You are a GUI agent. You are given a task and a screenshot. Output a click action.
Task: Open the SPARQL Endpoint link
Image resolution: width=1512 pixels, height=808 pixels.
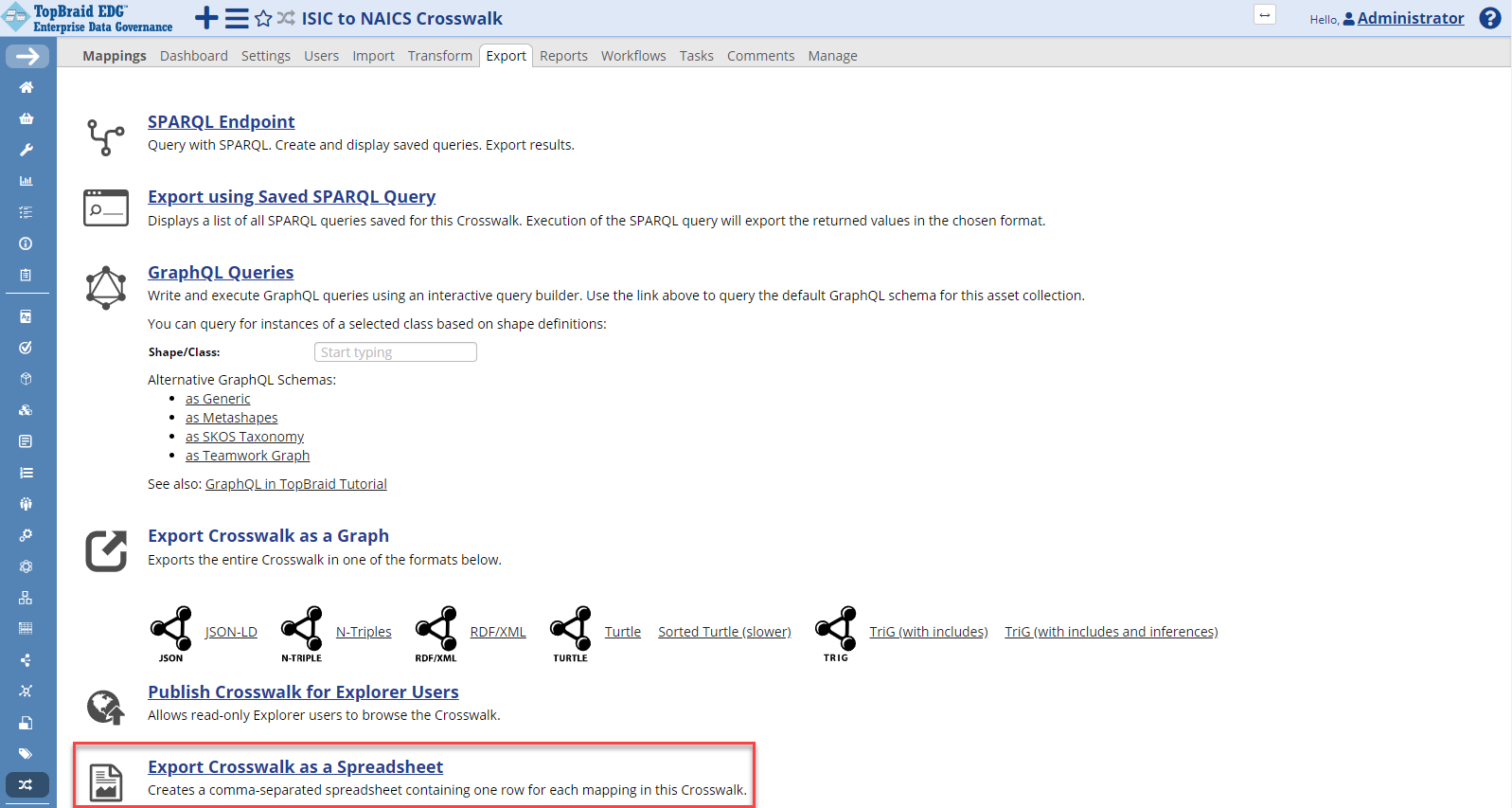[221, 121]
